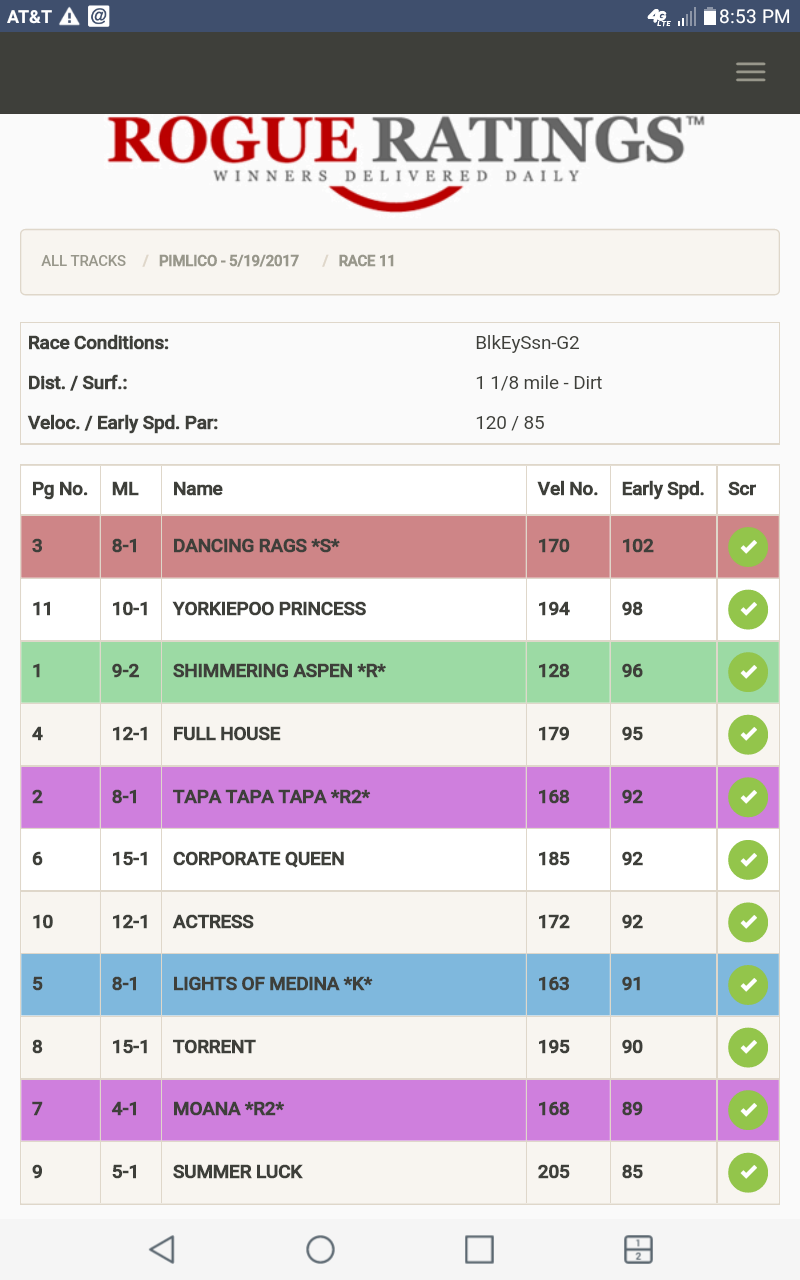Select the Lights of Medina blue row

(x=272, y=984)
